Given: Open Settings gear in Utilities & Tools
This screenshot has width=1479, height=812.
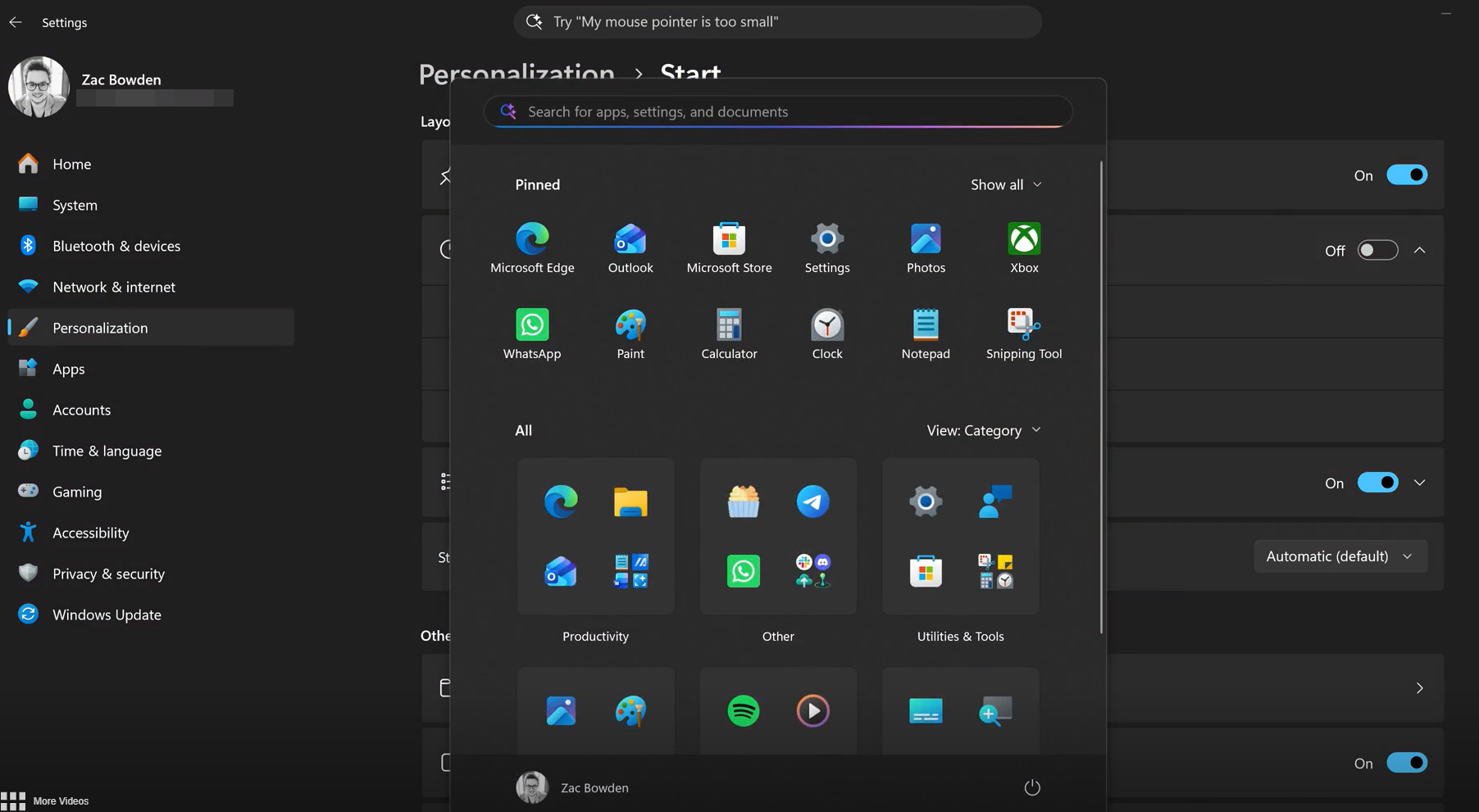Looking at the screenshot, I should 926,501.
